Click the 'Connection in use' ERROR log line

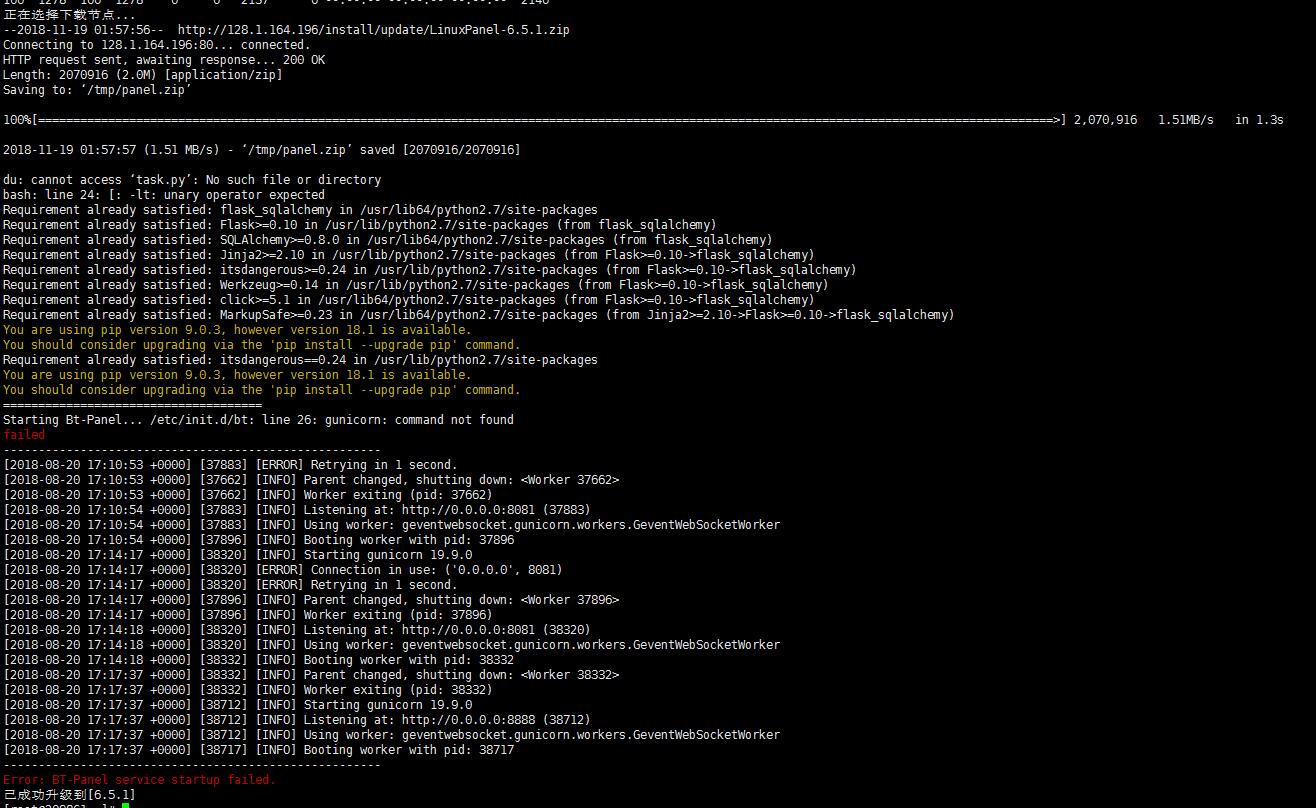tap(283, 570)
